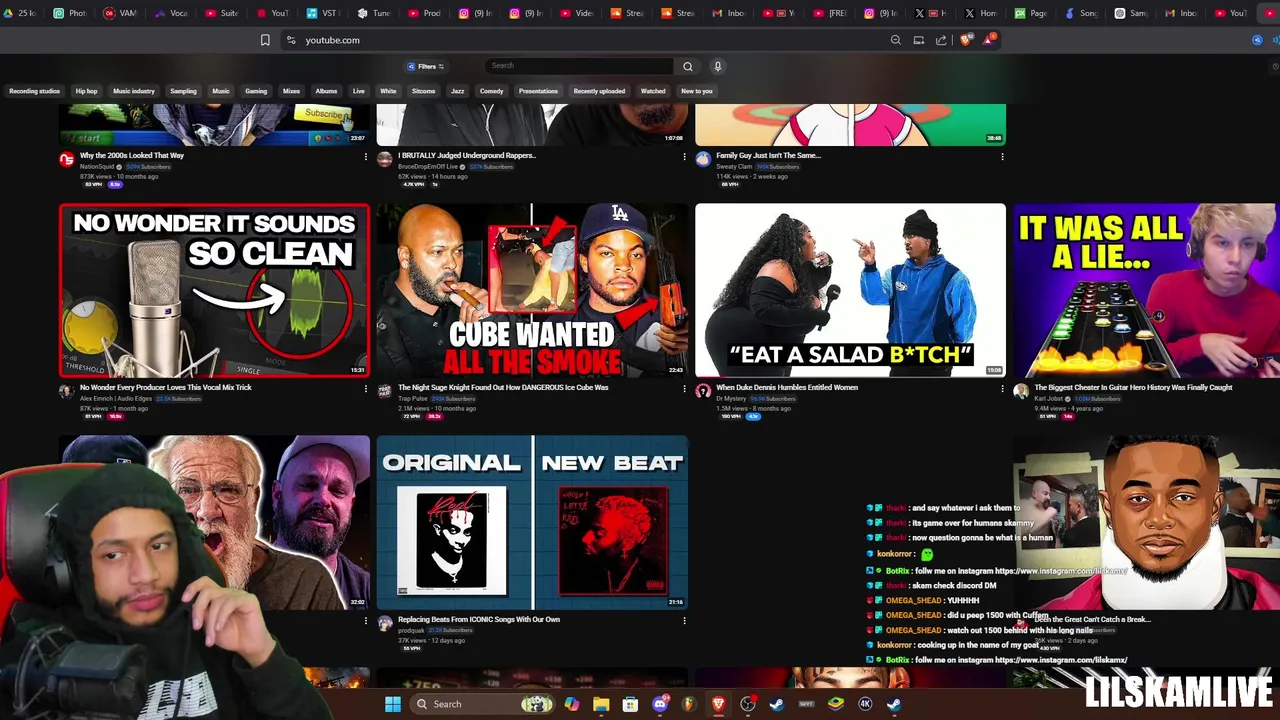This screenshot has width=1280, height=720.
Task: Open 'IT WAS ALL A LIE' thumbnail
Action: point(1146,290)
